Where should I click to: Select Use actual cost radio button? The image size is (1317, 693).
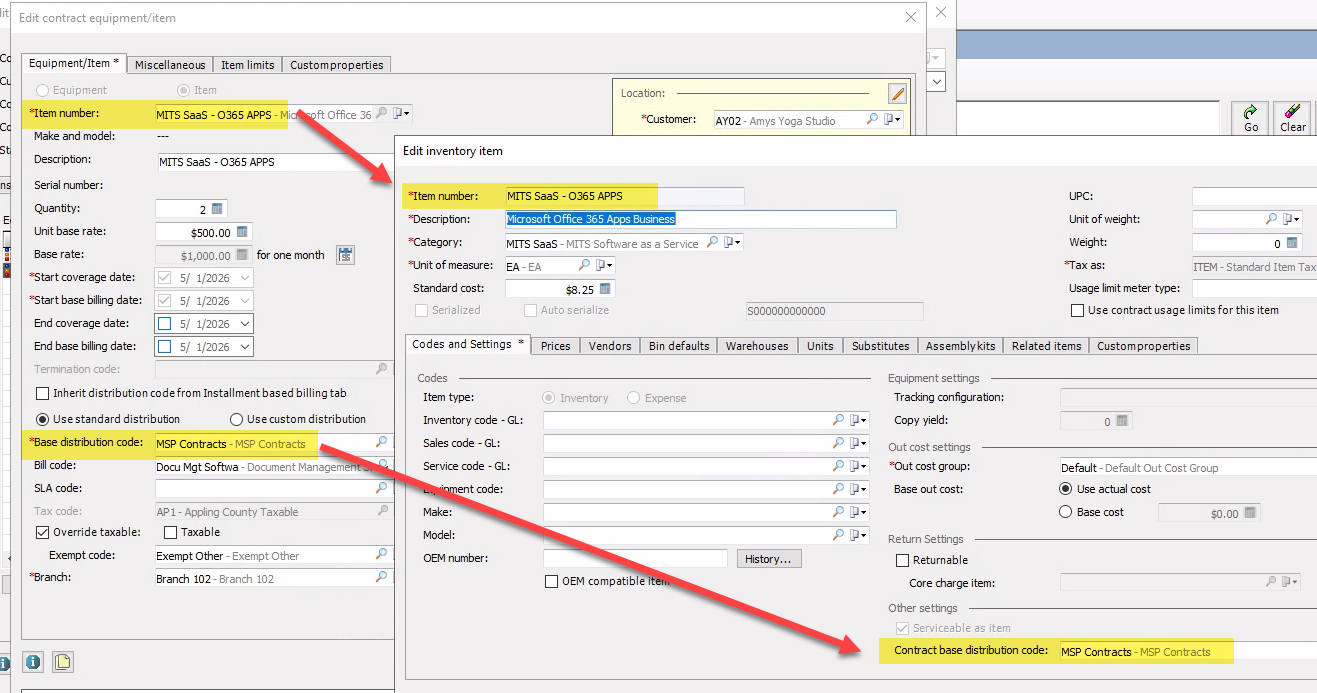coord(1065,489)
